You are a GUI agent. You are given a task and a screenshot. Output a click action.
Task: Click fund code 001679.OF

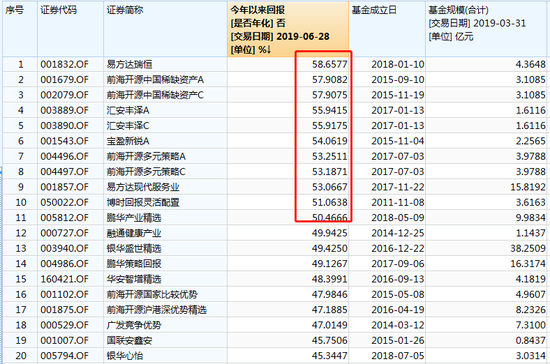coord(65,80)
